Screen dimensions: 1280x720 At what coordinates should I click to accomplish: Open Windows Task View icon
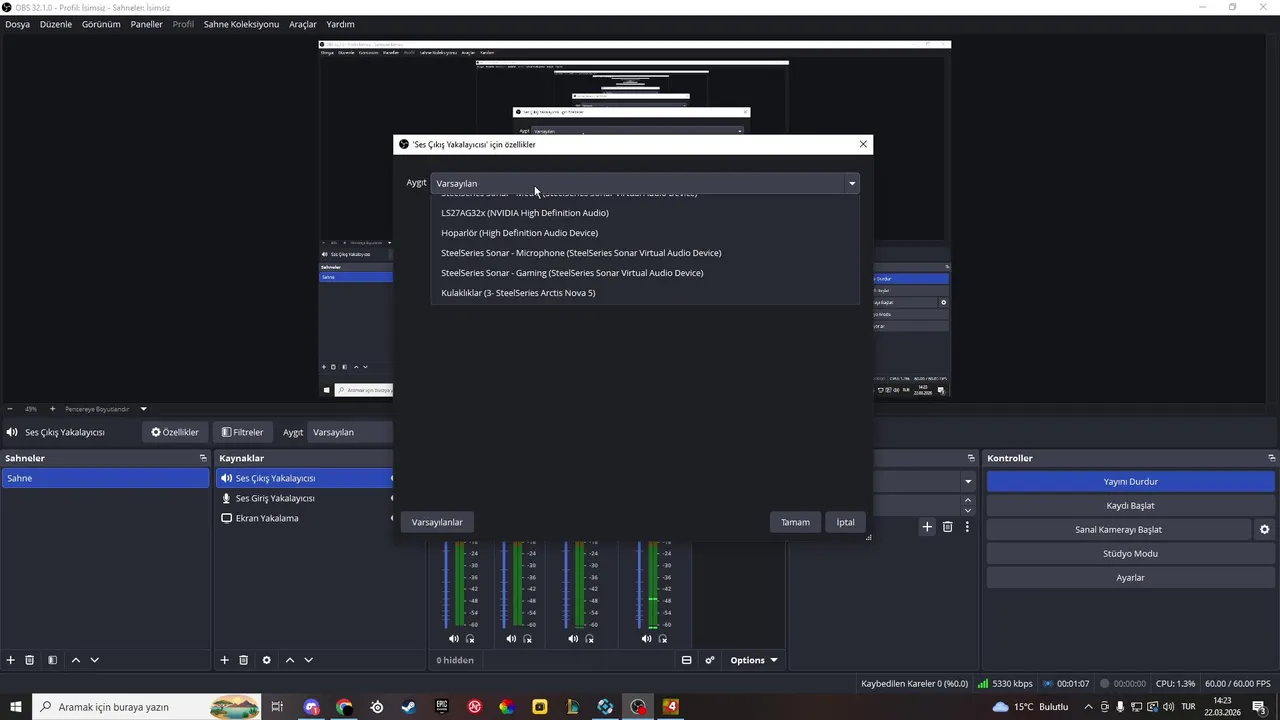pyautogui.click(x=278, y=707)
